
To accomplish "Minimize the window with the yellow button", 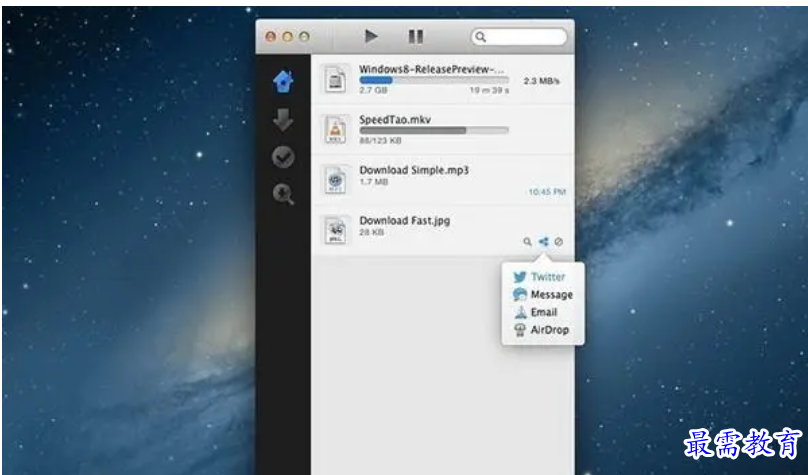I will [288, 37].
